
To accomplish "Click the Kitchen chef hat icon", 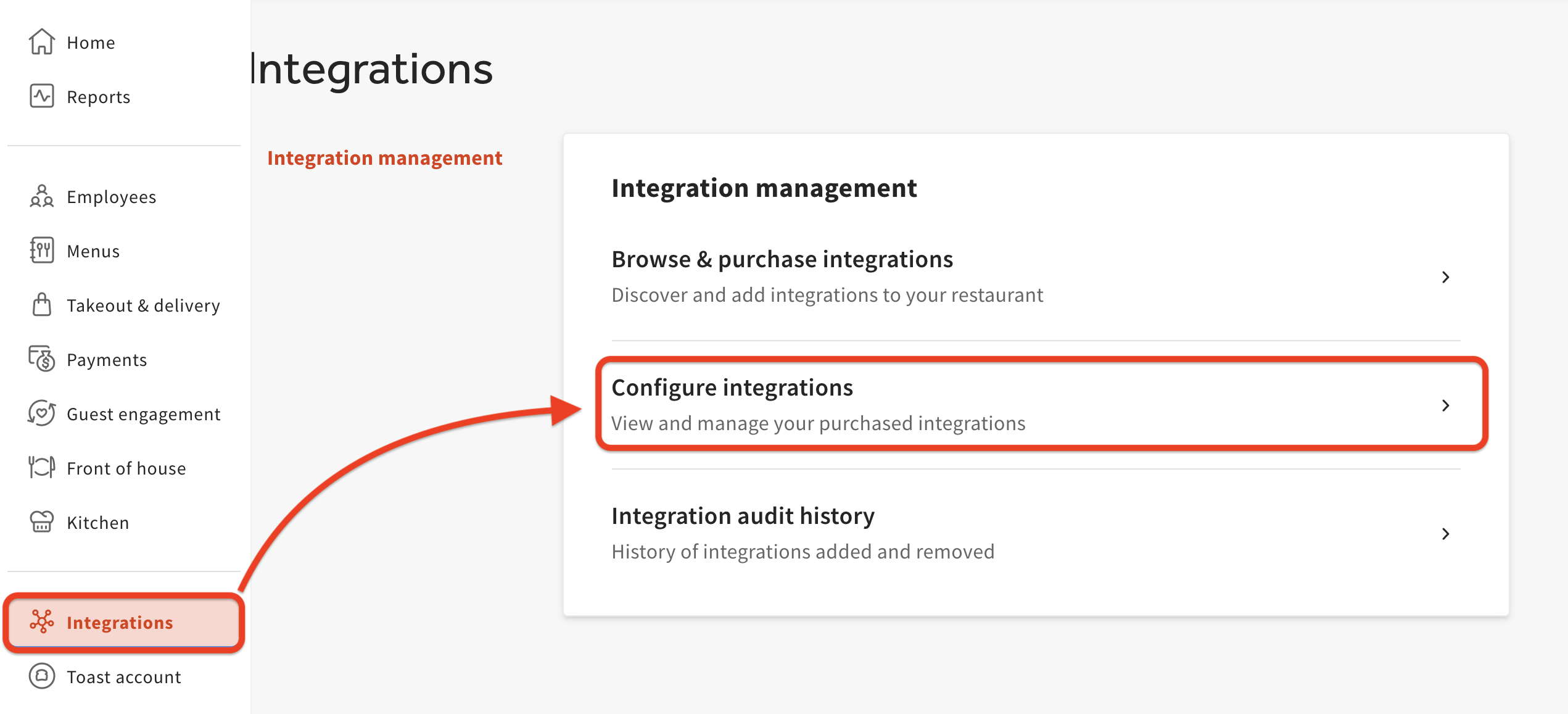I will 41,522.
